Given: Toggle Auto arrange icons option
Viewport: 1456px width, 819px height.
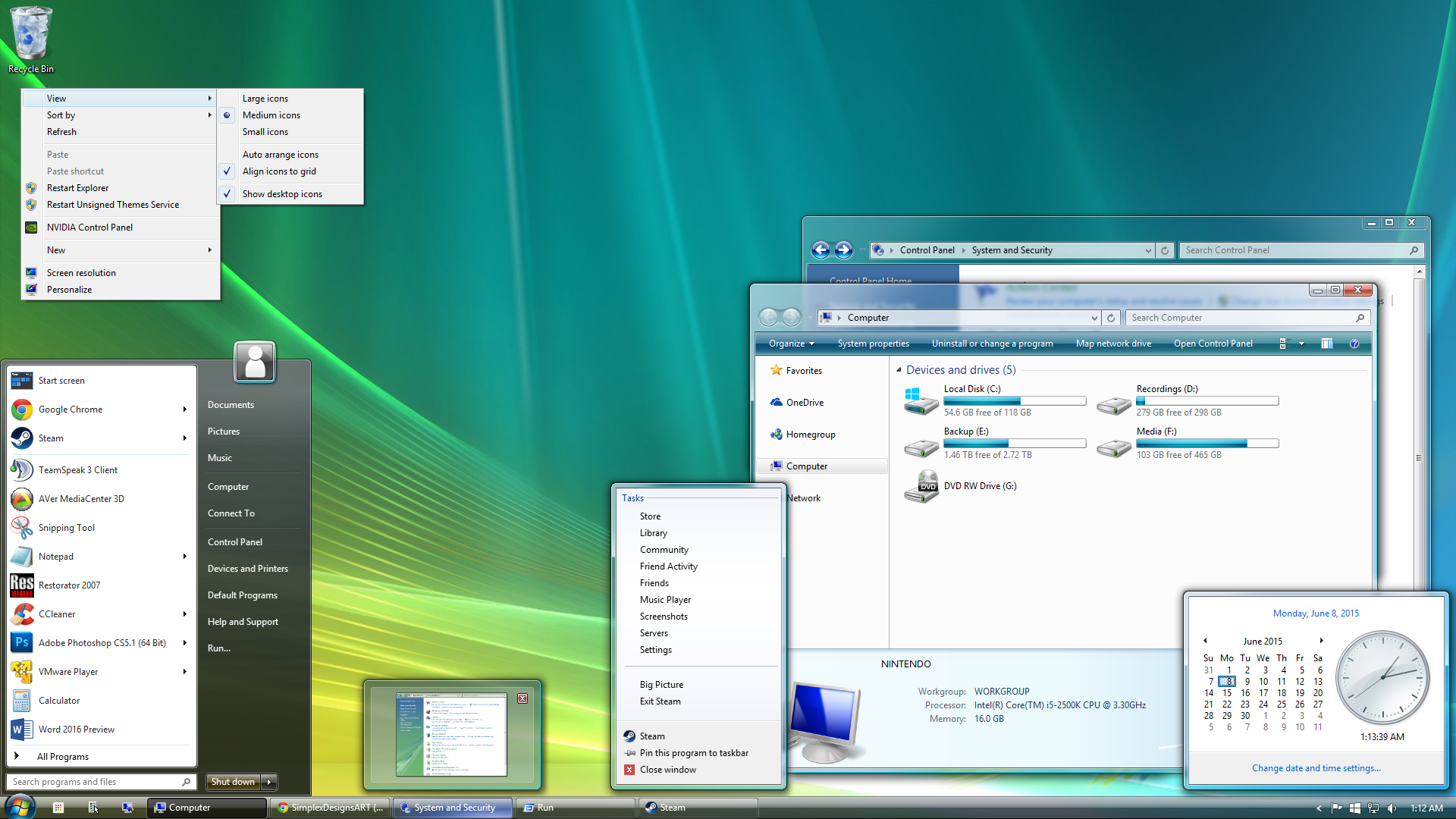Looking at the screenshot, I should pyautogui.click(x=280, y=154).
